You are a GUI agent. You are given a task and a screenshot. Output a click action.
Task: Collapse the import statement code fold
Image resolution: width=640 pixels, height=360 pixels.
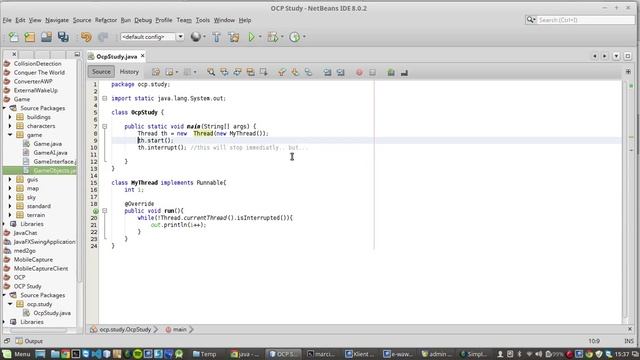click(x=104, y=98)
